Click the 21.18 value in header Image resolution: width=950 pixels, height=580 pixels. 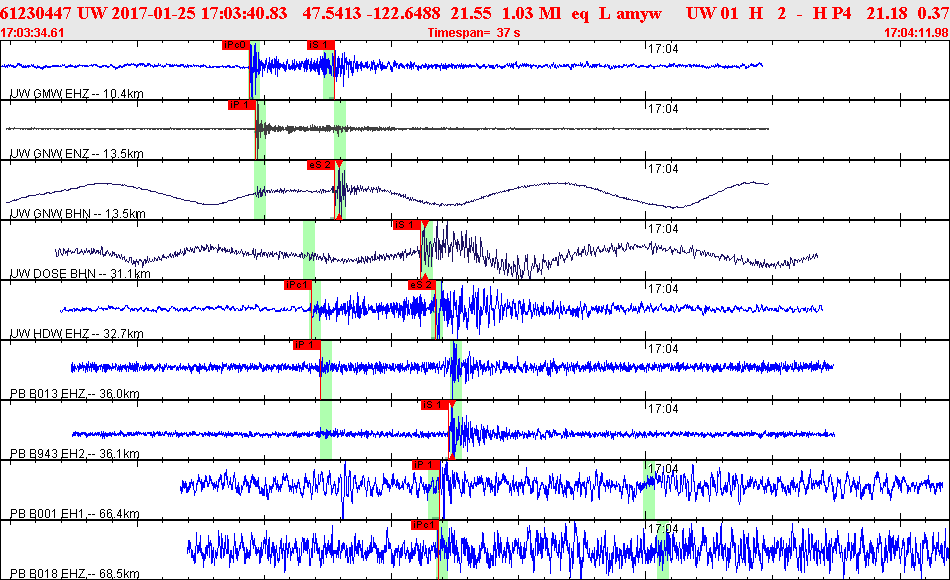887,13
